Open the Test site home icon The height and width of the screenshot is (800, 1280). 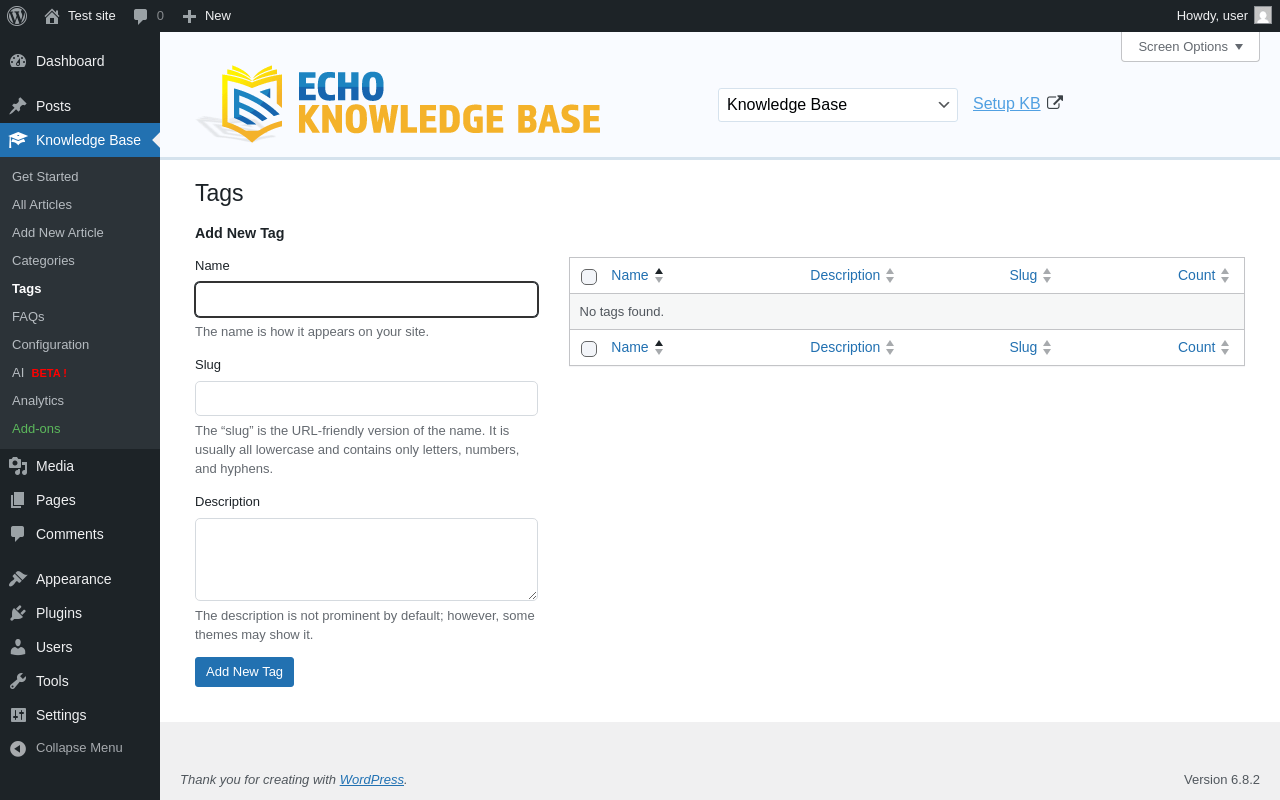click(x=52, y=16)
